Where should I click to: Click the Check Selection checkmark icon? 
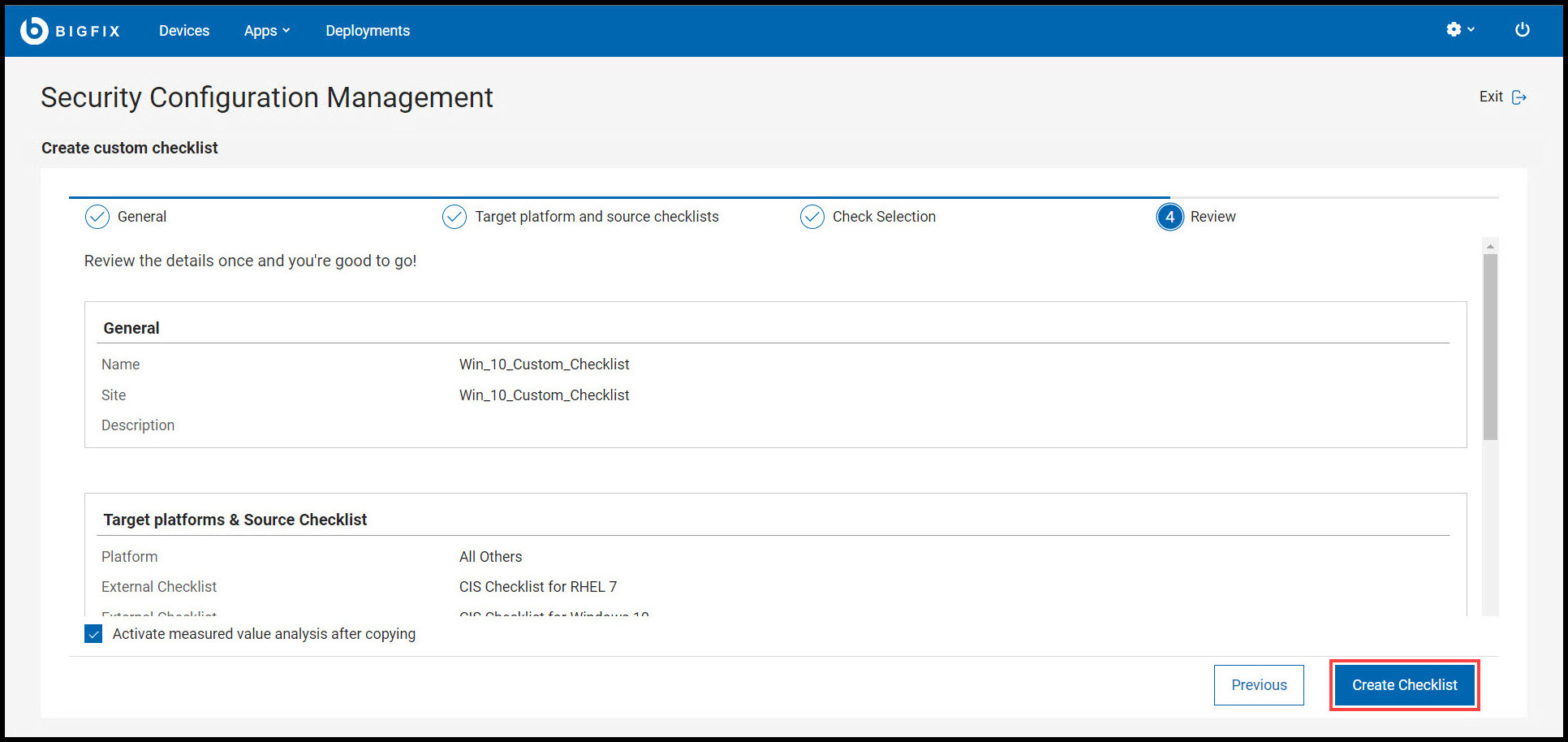tap(812, 217)
